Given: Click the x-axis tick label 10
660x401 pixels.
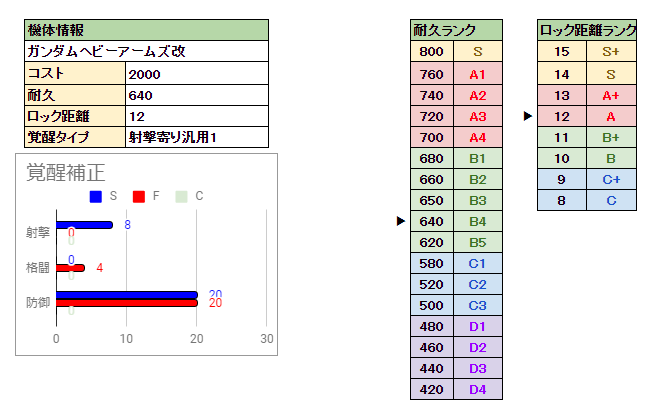Looking at the screenshot, I should point(126,339).
